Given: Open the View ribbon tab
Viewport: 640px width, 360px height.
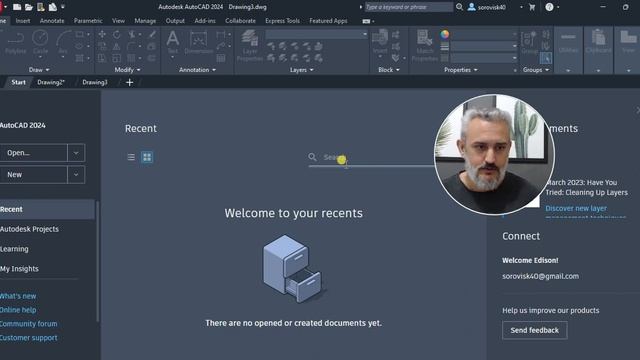Looking at the screenshot, I should (118, 21).
